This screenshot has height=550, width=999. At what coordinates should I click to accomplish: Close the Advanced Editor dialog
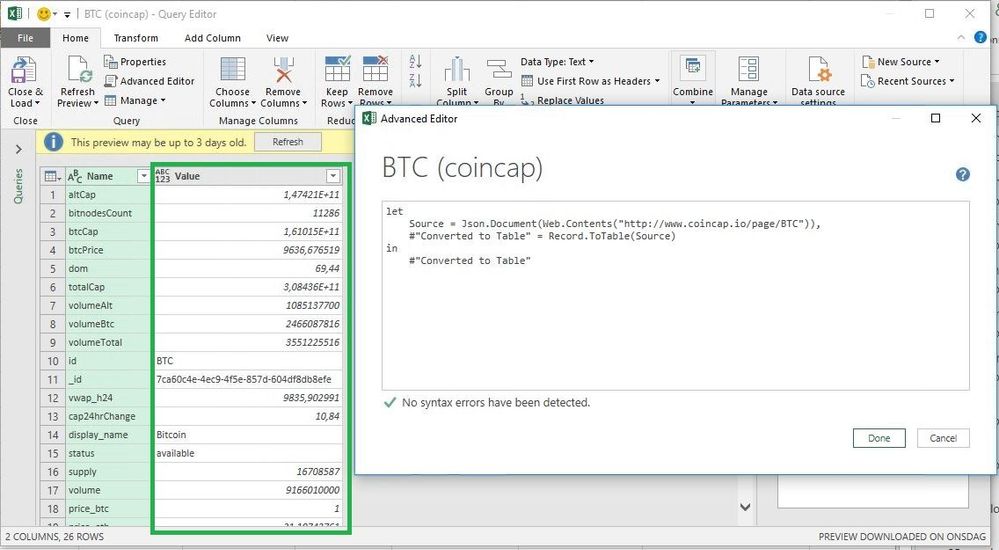(975, 119)
